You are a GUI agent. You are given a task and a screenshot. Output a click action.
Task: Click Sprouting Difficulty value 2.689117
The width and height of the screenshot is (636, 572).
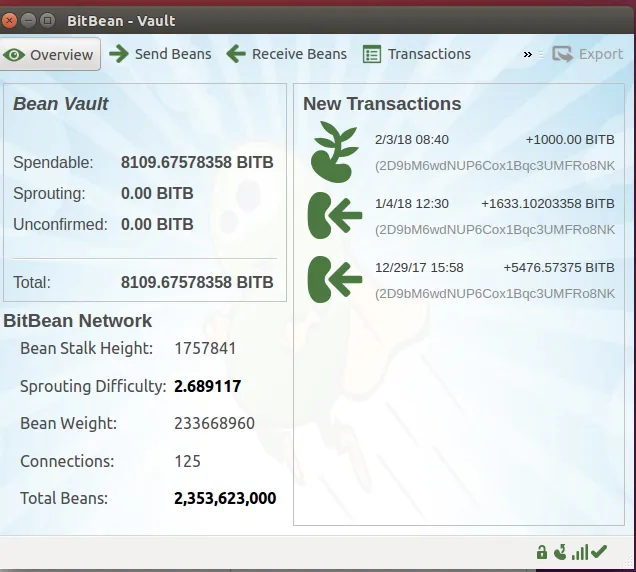coord(208,386)
